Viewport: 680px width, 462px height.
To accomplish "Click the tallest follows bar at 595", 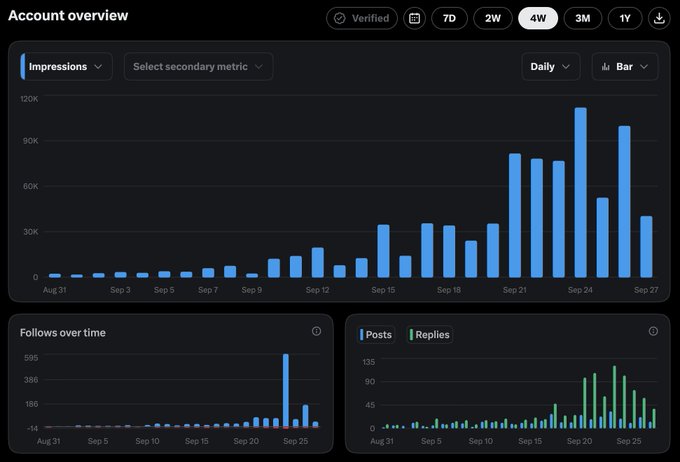I will click(286, 391).
